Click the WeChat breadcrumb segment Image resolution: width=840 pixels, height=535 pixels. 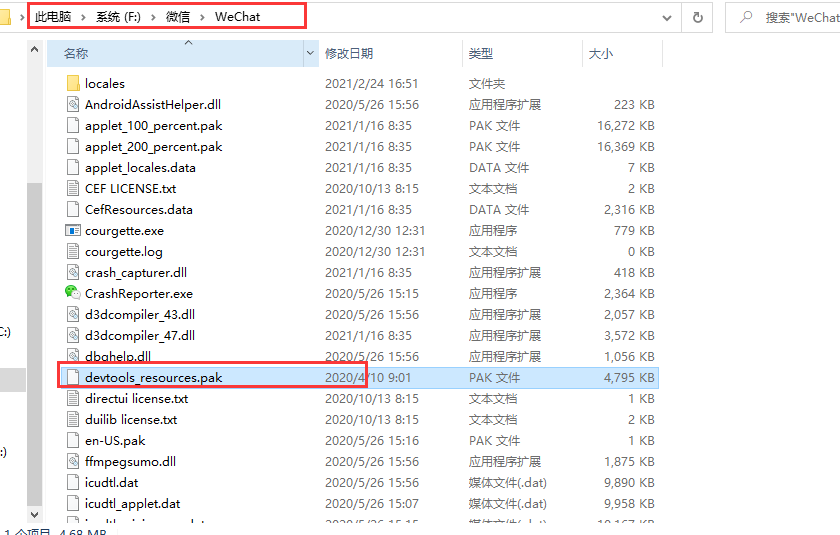(x=237, y=17)
